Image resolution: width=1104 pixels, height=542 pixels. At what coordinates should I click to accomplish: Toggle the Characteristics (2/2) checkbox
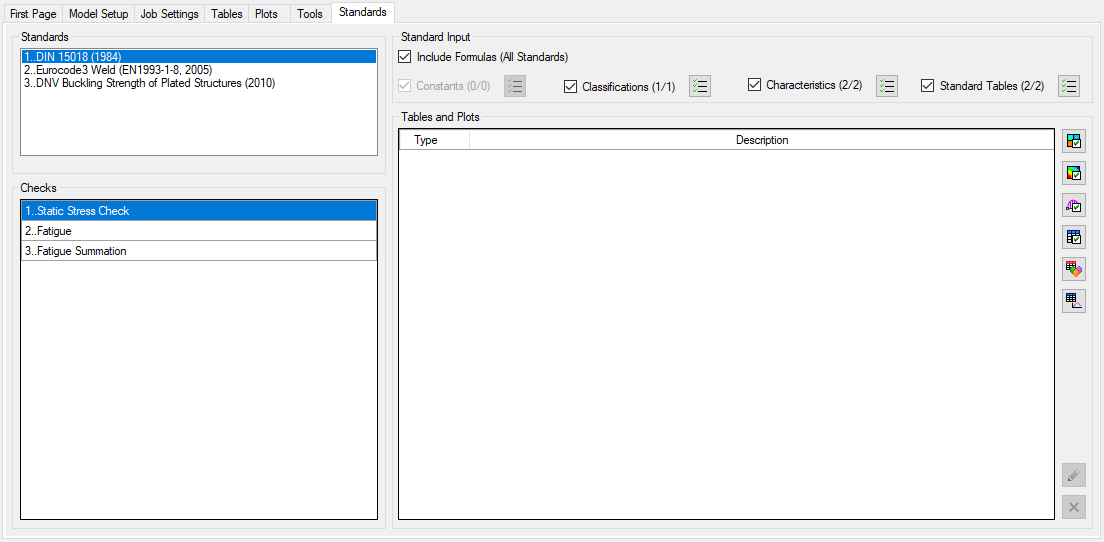(755, 85)
